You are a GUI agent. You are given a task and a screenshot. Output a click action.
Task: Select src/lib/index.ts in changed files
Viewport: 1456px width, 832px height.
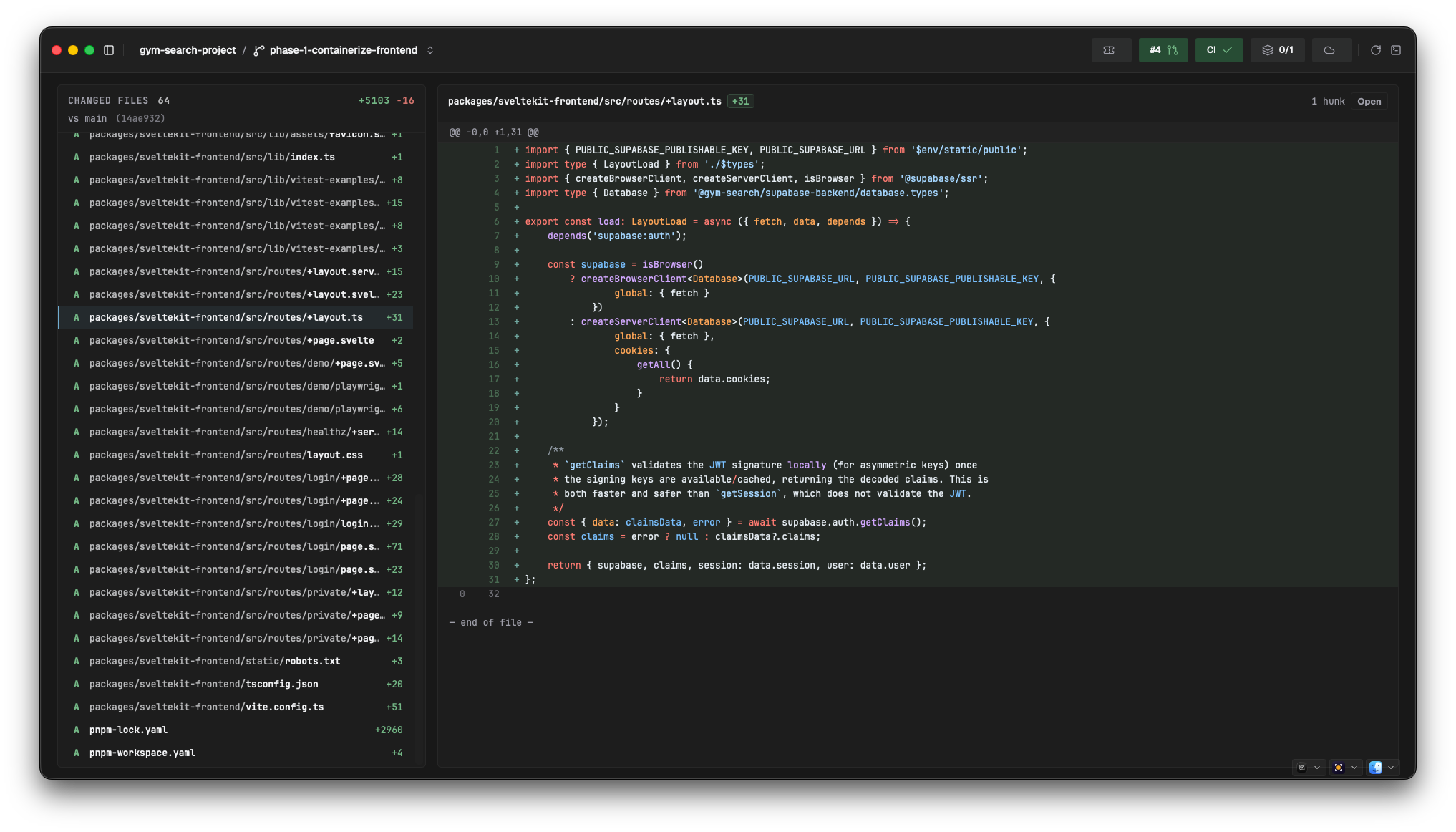pos(236,157)
